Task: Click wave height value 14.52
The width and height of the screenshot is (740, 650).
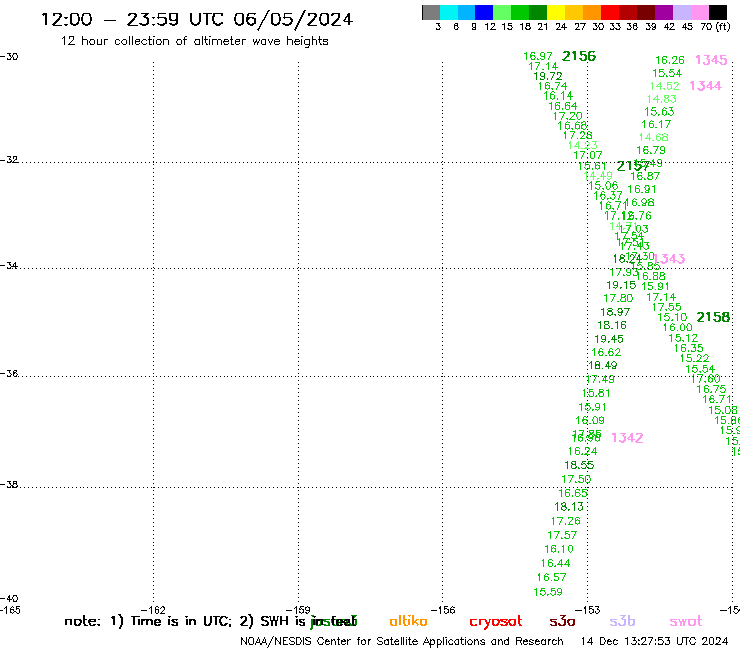Action: pyautogui.click(x=664, y=86)
